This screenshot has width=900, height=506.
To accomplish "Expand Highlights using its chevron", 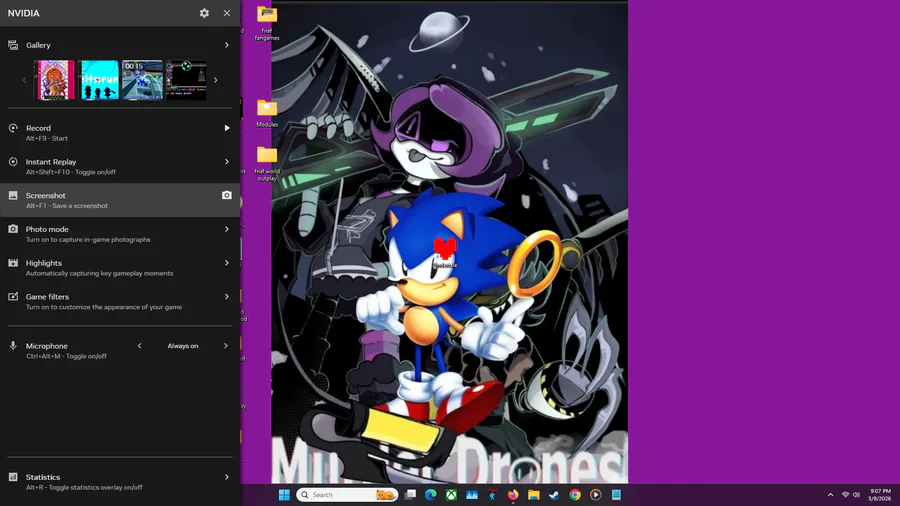I will [x=227, y=263].
